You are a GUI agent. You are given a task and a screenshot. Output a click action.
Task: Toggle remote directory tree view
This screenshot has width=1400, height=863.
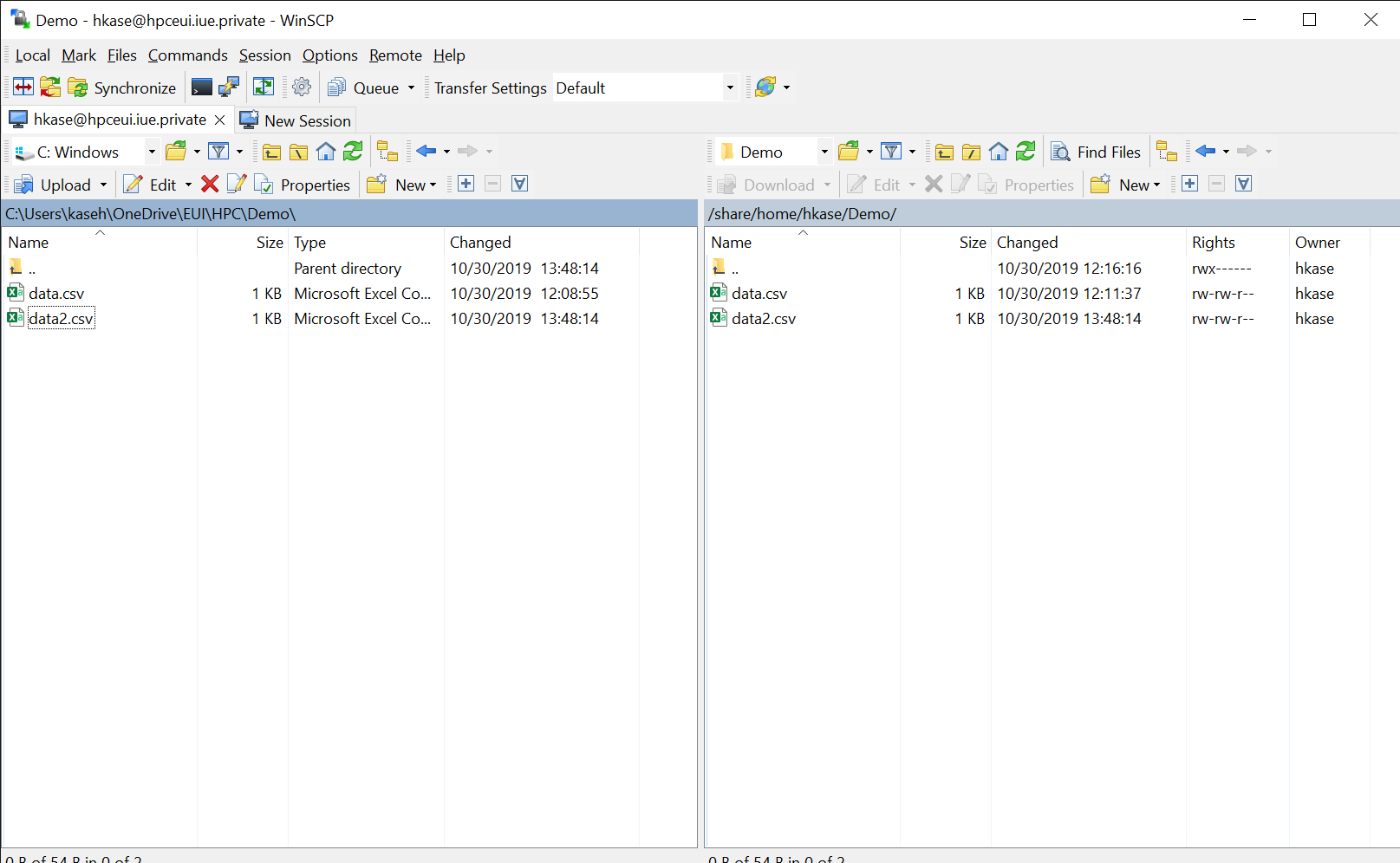click(x=1167, y=152)
